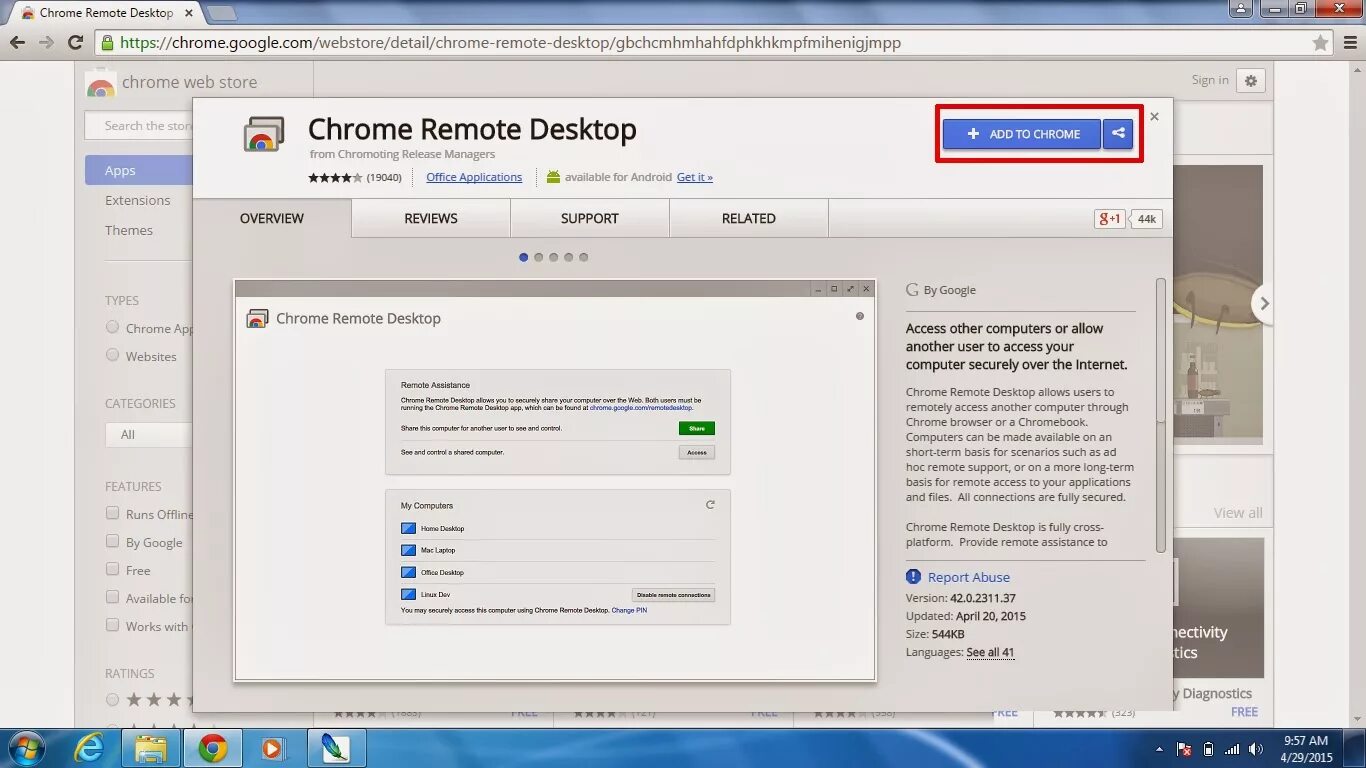Image resolution: width=1366 pixels, height=768 pixels.
Task: Select the first star rating radio button
Action: coord(112,700)
